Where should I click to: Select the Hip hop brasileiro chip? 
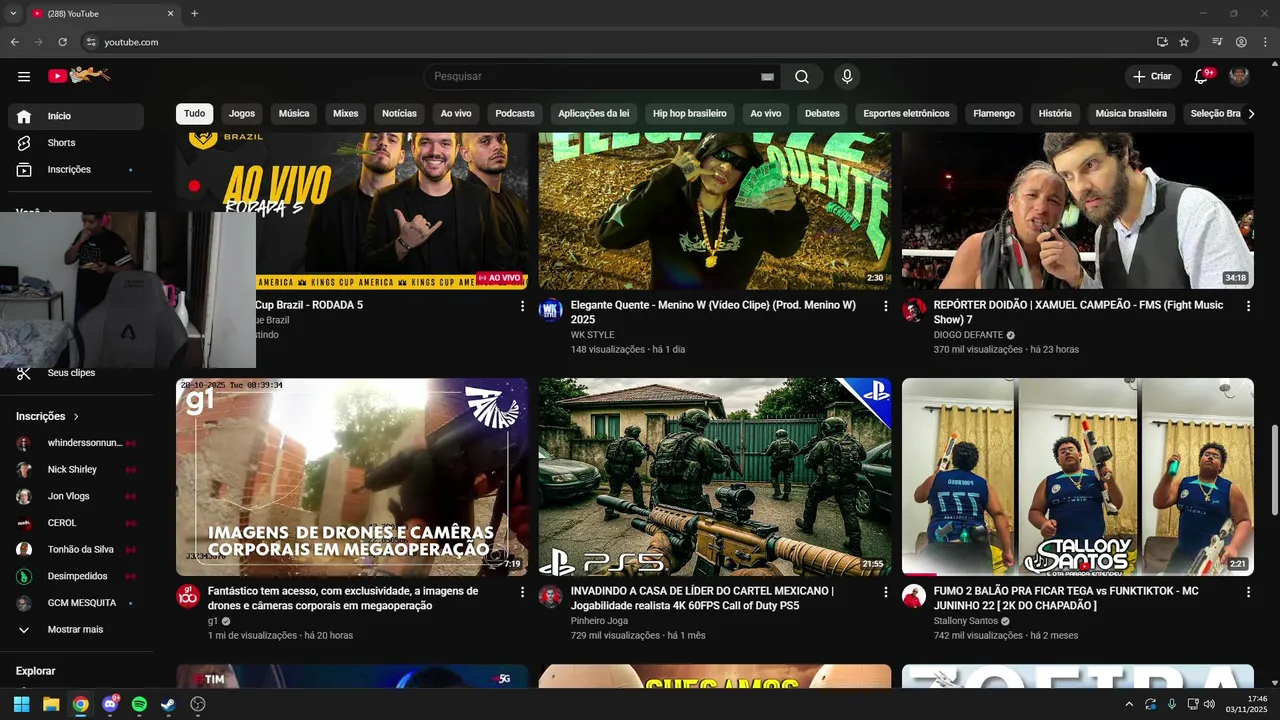point(690,114)
